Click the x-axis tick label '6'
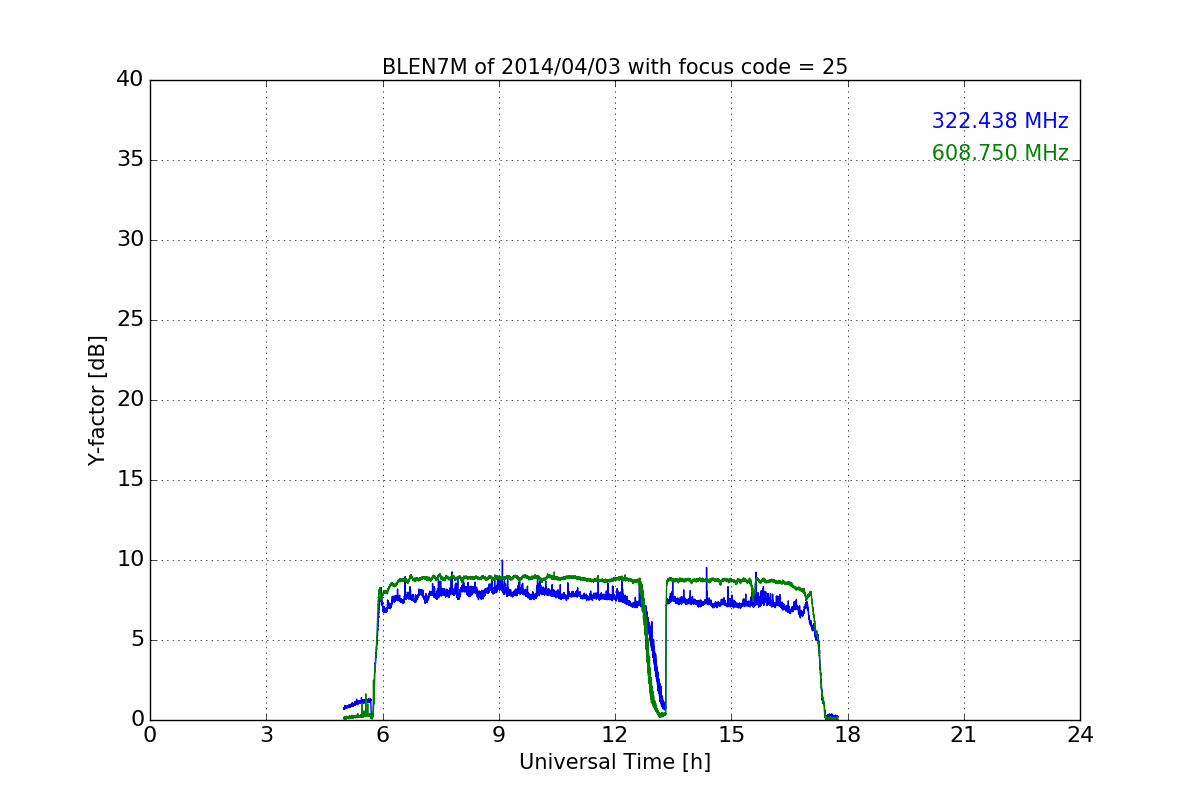 (383, 735)
